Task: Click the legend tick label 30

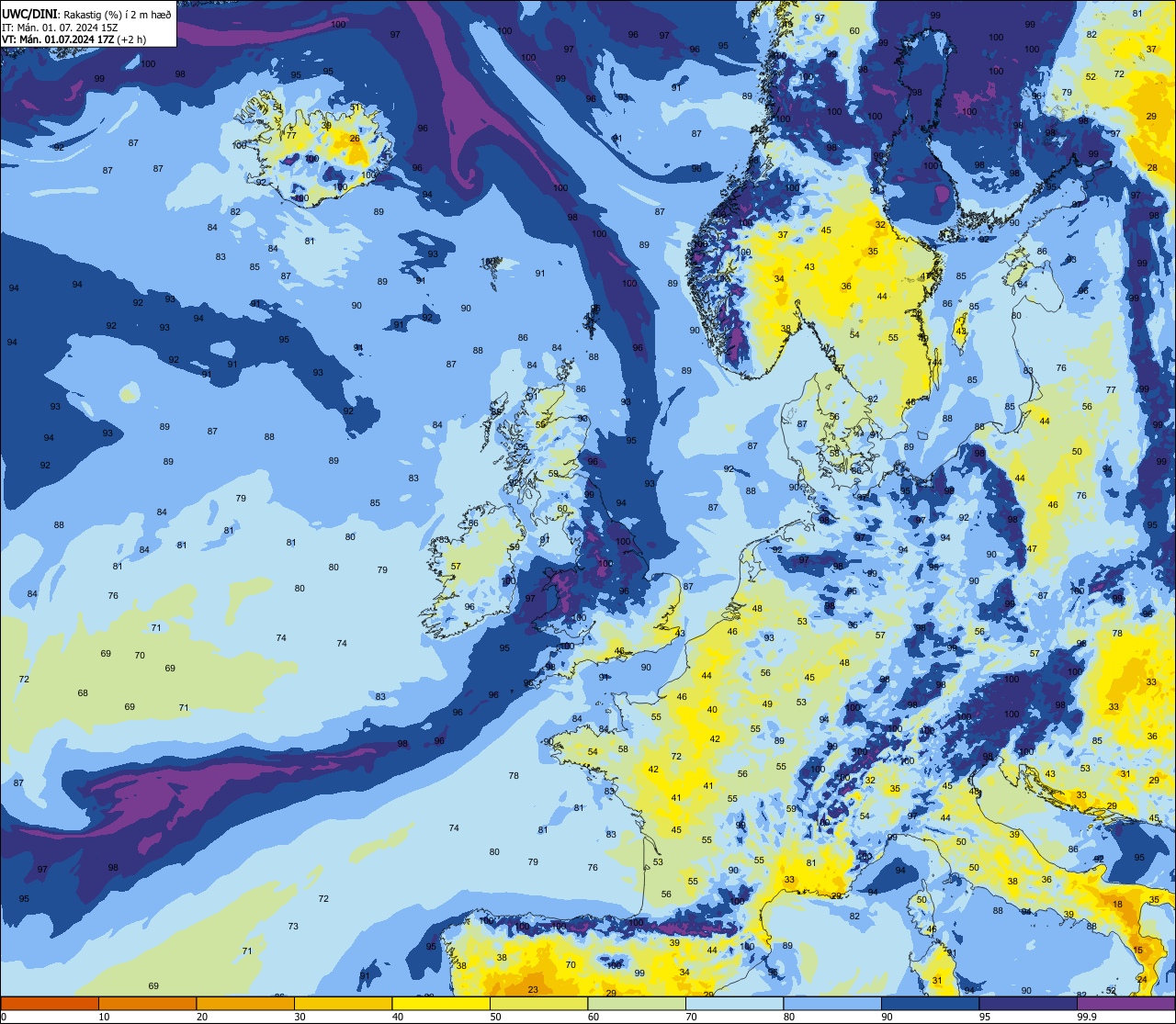Action: pyautogui.click(x=300, y=1017)
